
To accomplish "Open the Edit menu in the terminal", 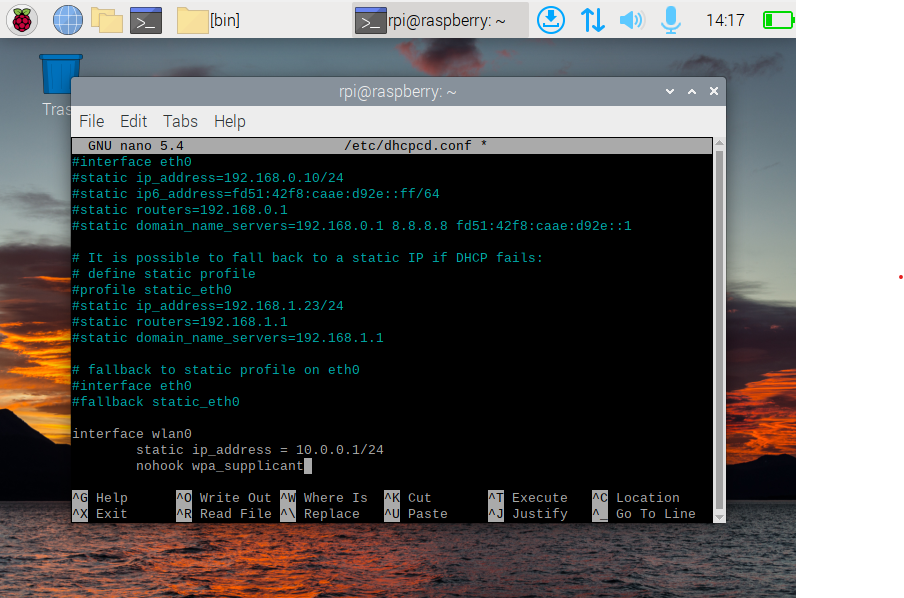I will click(133, 121).
